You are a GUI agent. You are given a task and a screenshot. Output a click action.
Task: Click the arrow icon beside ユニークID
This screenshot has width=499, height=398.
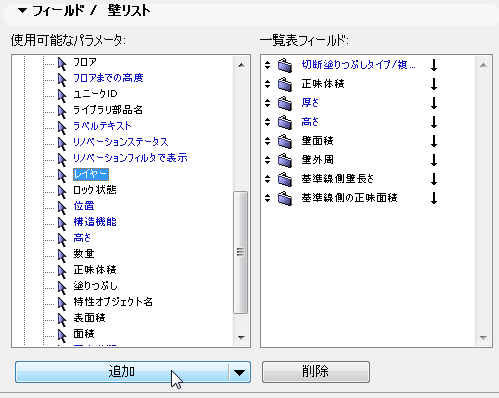coord(62,95)
